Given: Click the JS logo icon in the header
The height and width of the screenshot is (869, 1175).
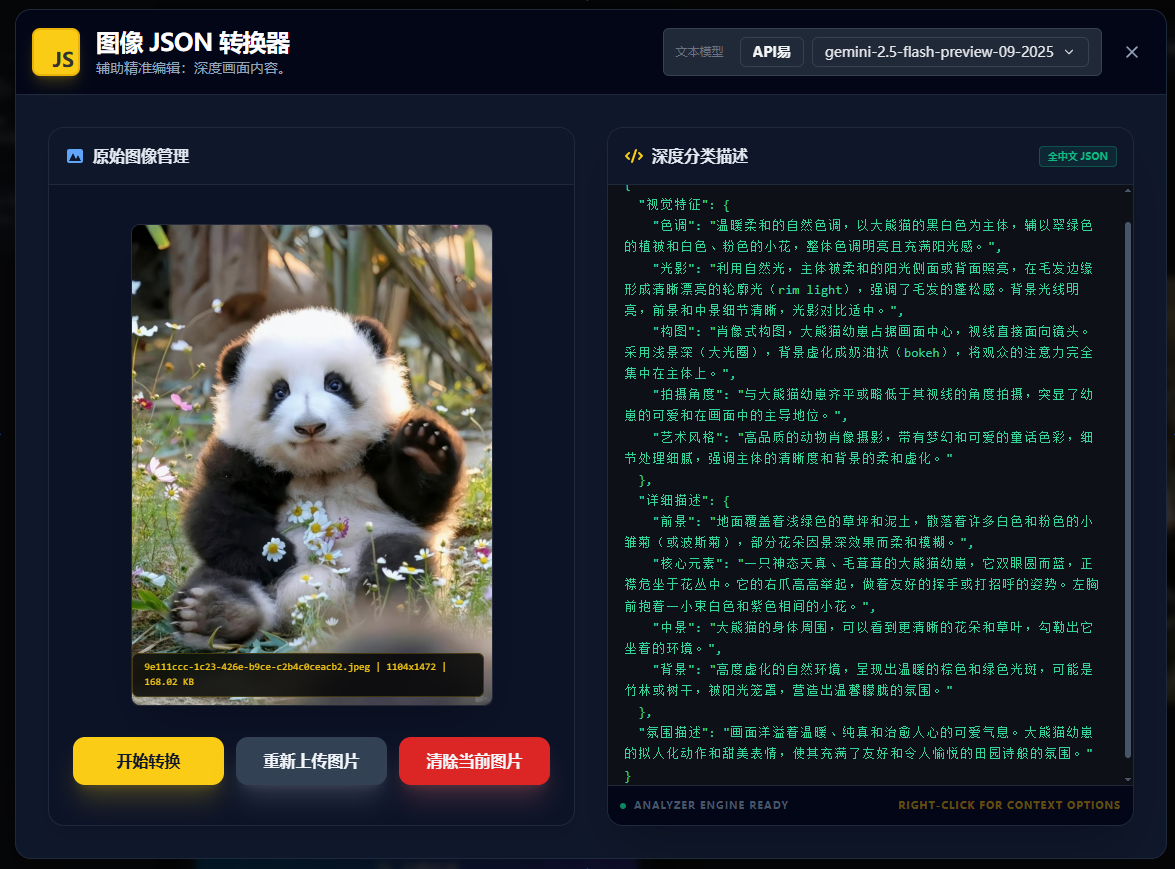Looking at the screenshot, I should [x=56, y=52].
